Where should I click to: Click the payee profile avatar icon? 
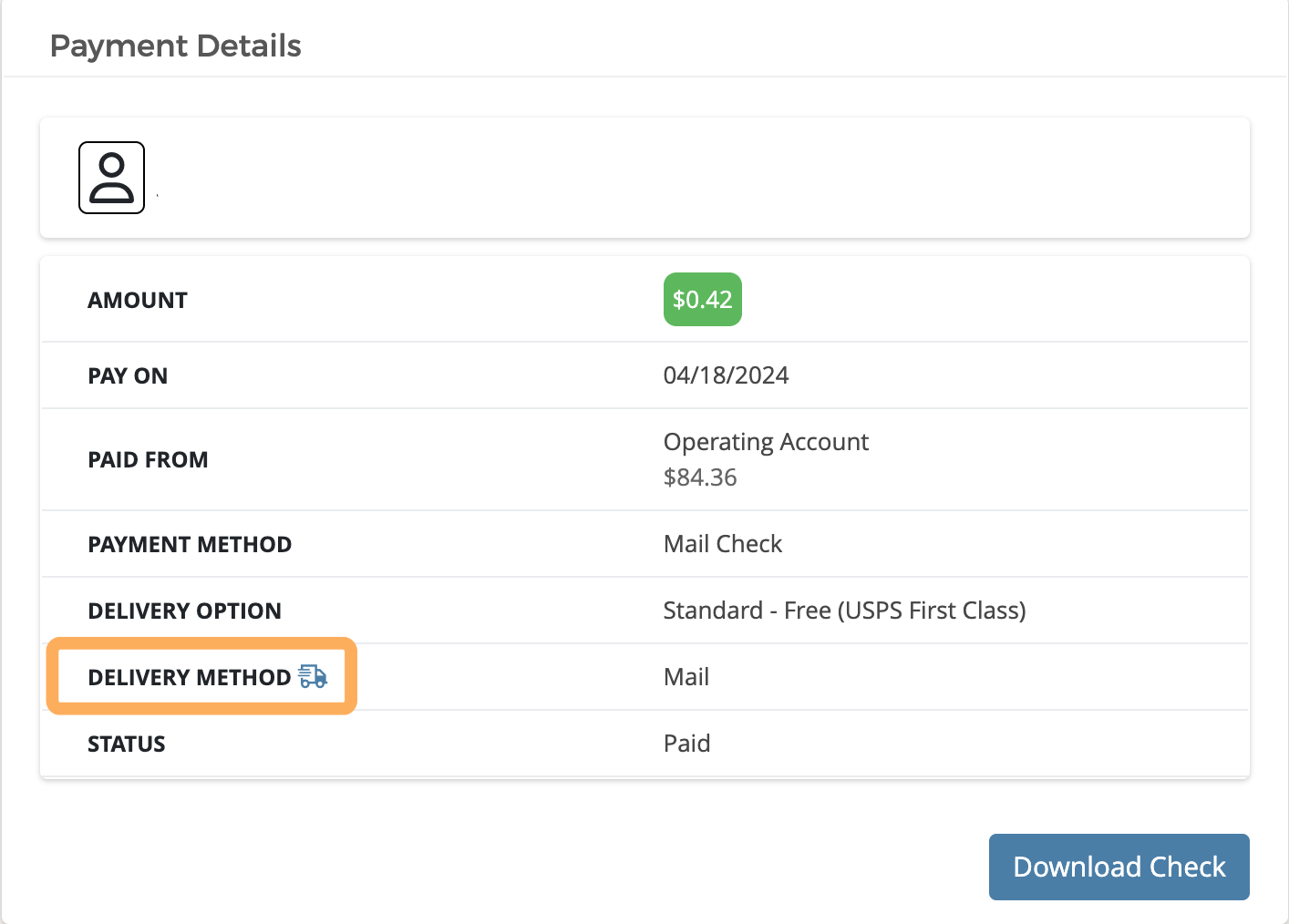(111, 178)
